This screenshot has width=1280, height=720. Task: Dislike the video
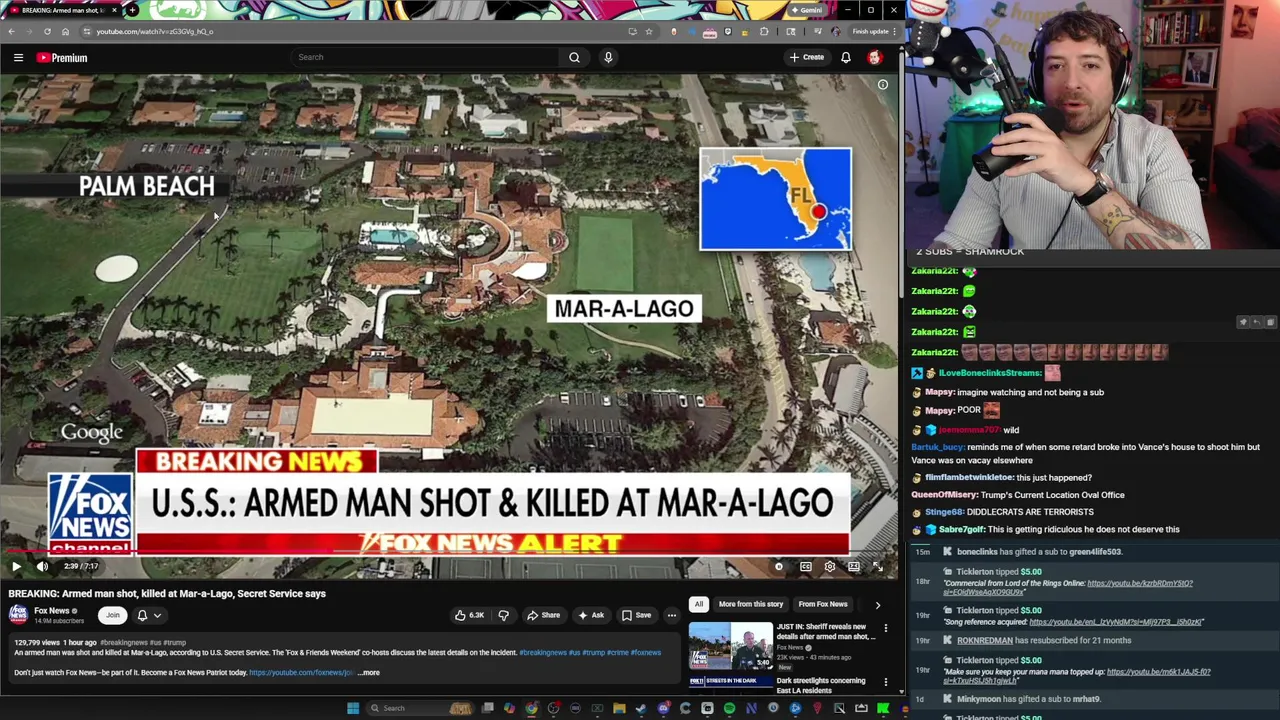point(503,615)
